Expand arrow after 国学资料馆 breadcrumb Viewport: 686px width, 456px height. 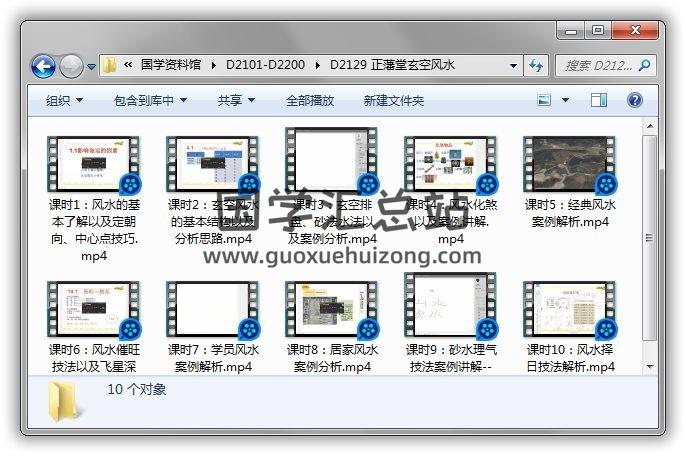[x=214, y=66]
